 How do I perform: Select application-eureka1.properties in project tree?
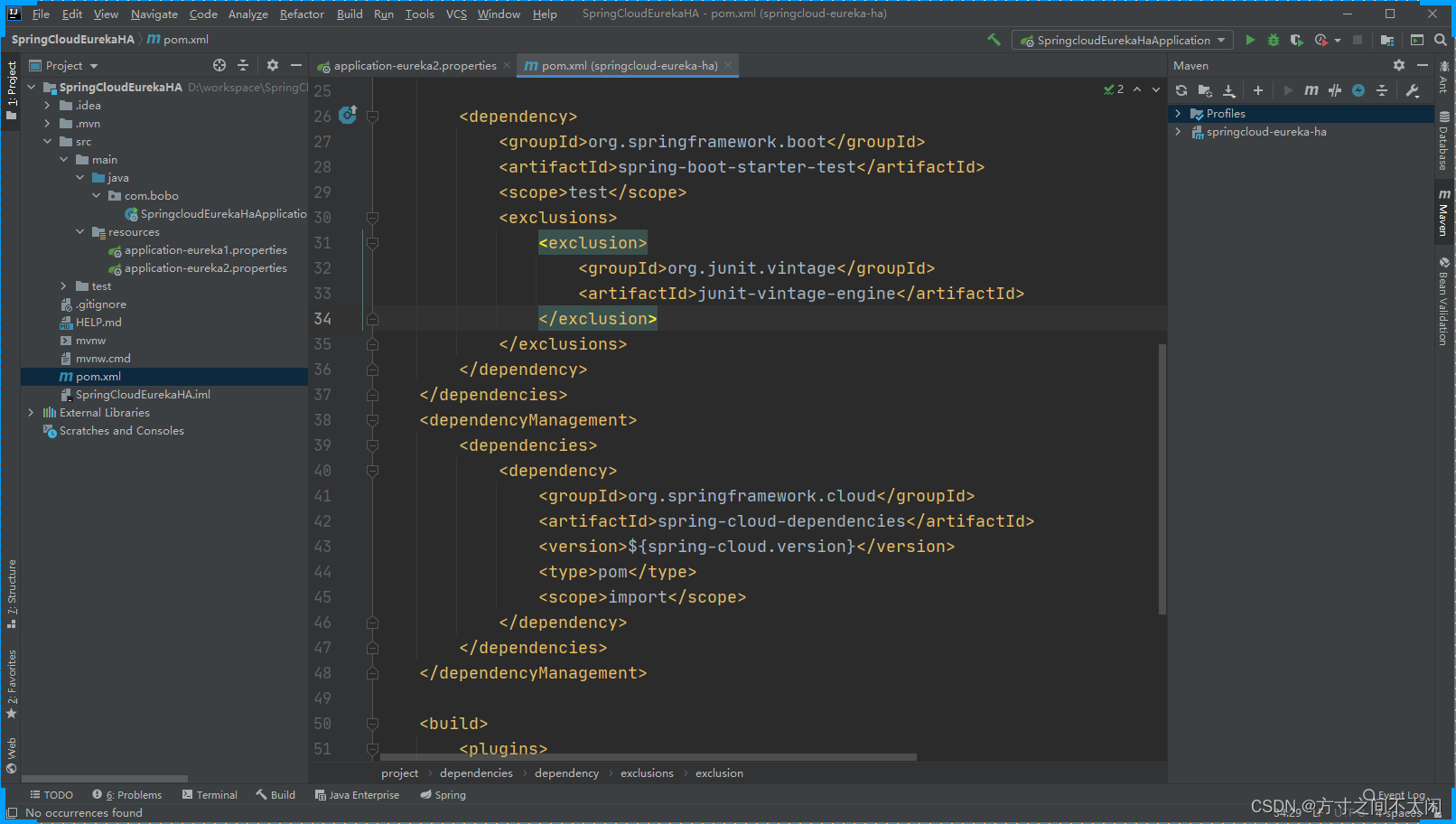[206, 250]
